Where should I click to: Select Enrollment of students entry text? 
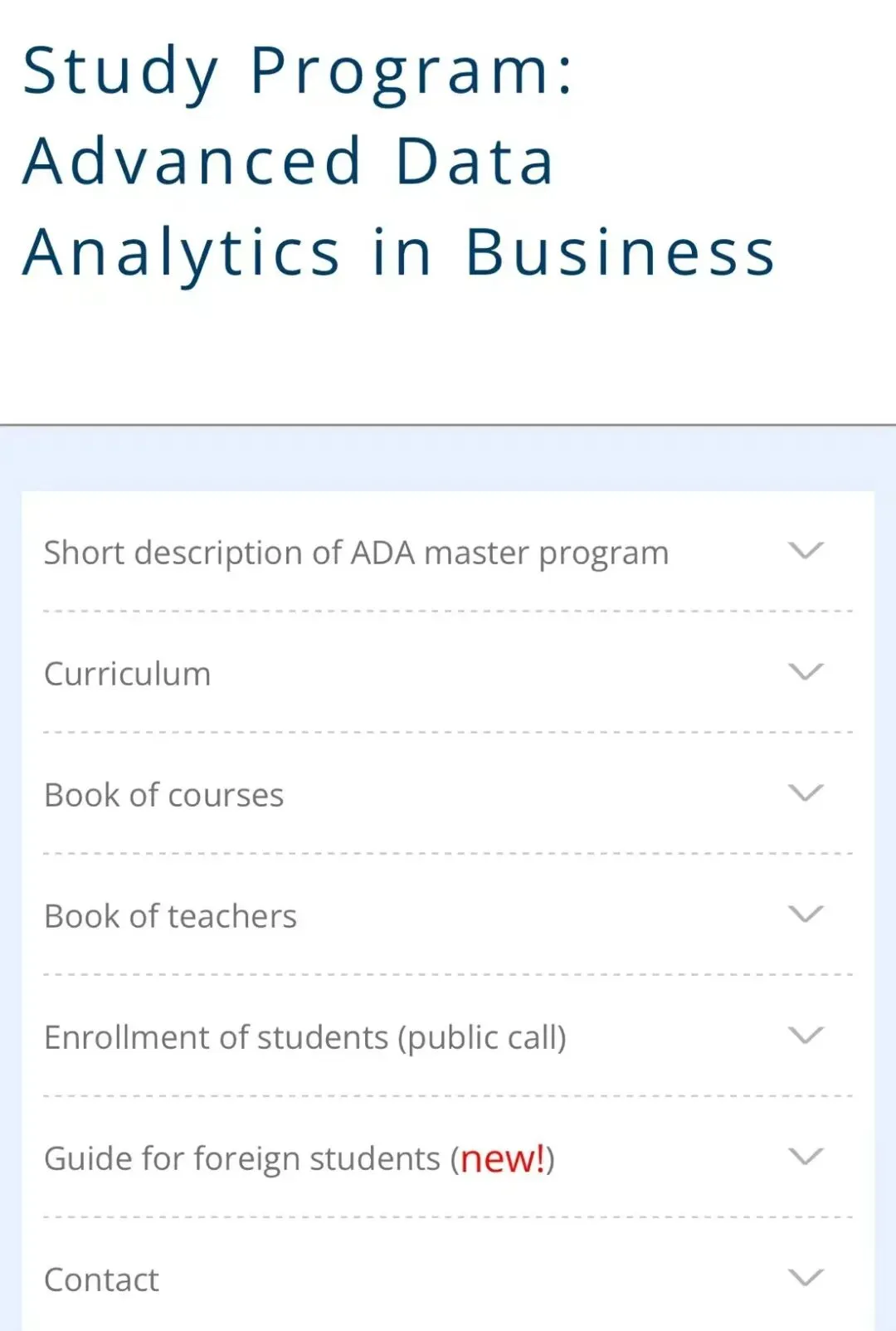click(216, 1037)
